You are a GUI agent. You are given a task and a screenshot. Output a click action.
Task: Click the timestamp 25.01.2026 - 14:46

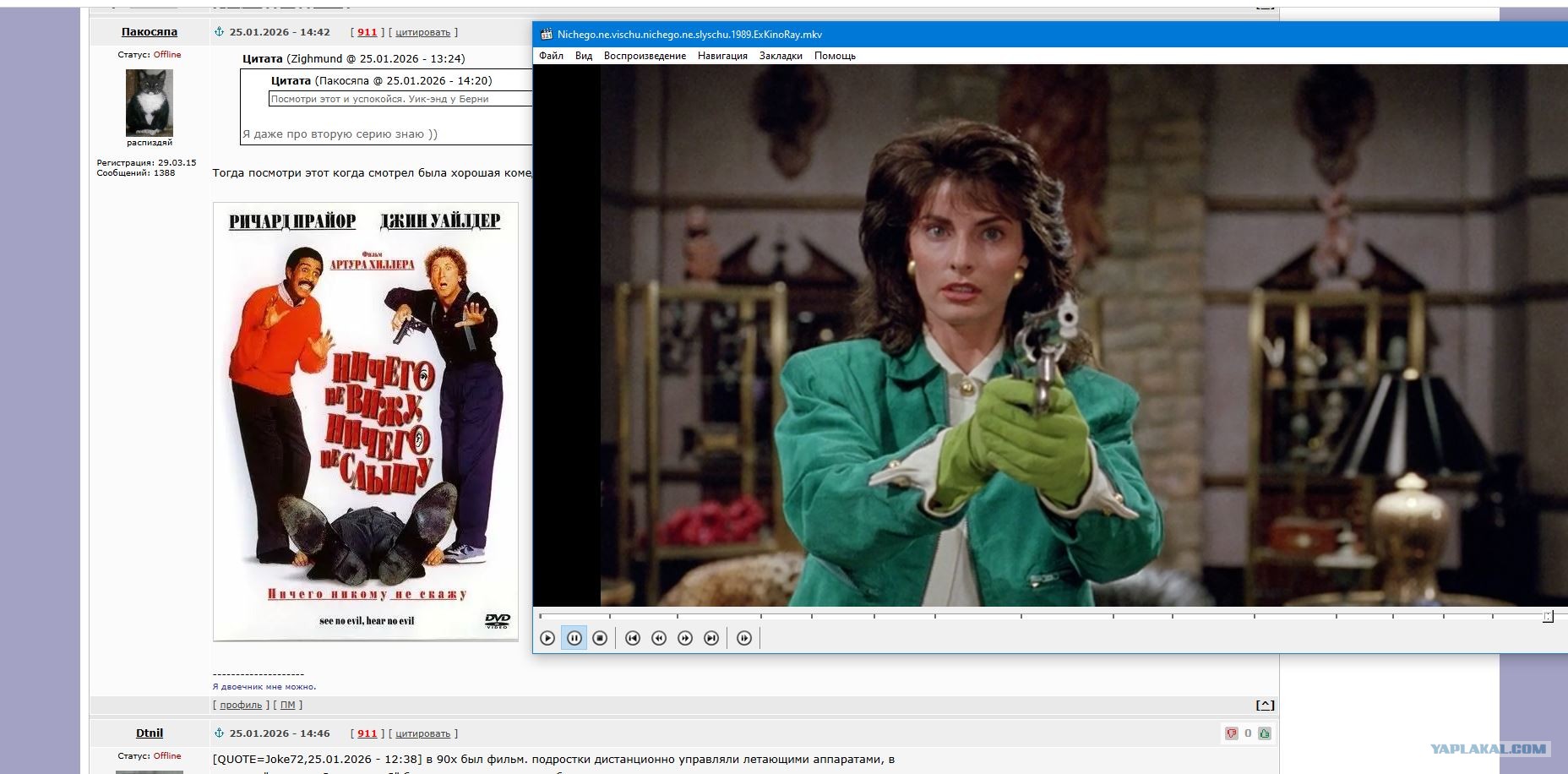[280, 733]
